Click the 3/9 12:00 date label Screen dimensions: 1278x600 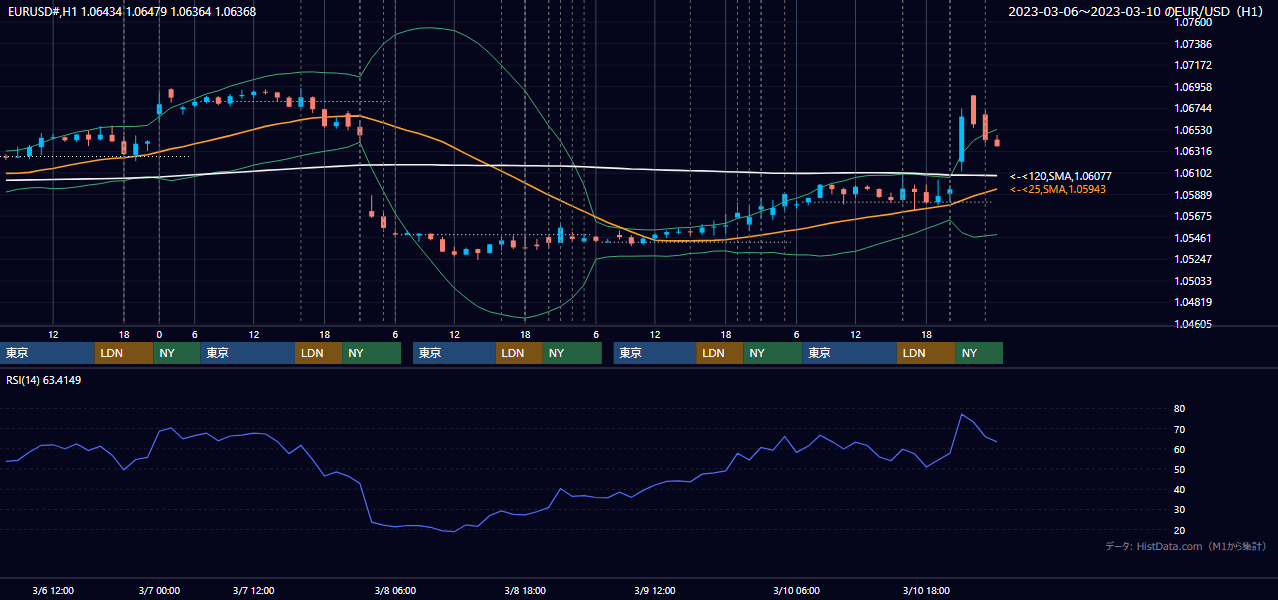[x=655, y=590]
